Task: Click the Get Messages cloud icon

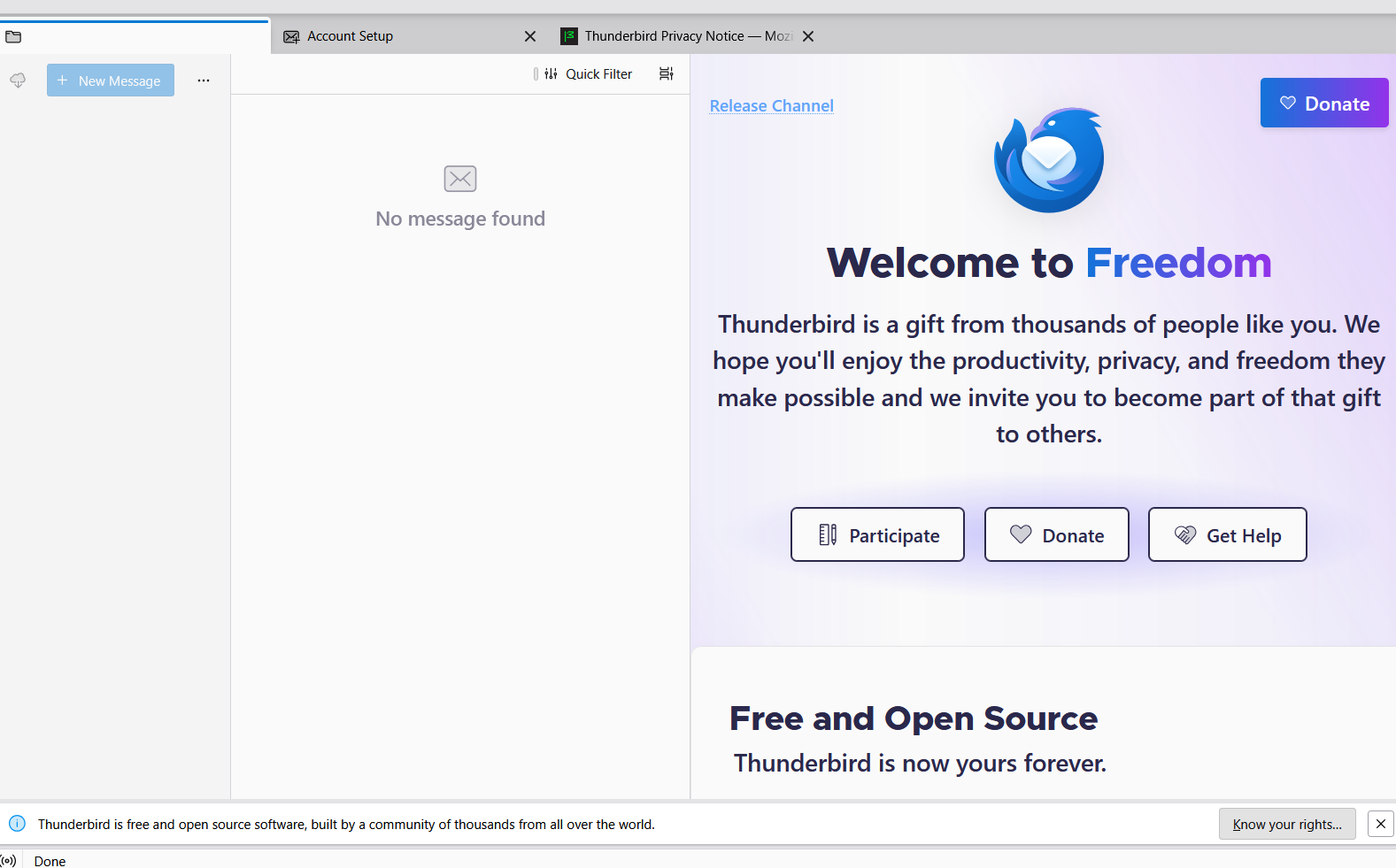Action: pos(18,81)
